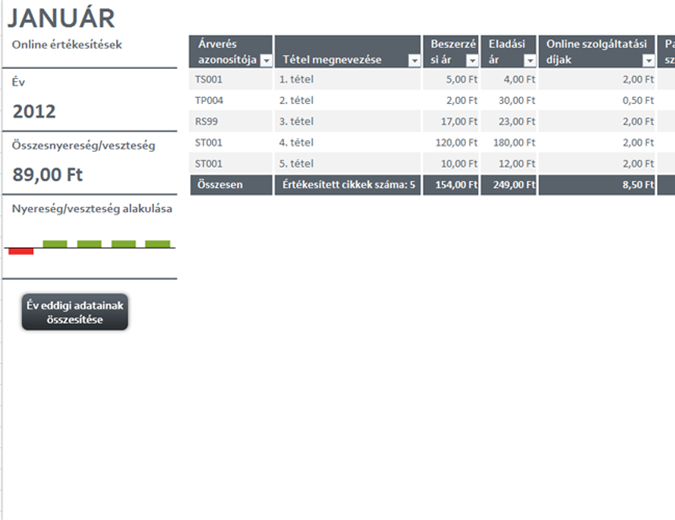
Task: Select selling price 23,00 Ft cell
Action: coord(508,122)
